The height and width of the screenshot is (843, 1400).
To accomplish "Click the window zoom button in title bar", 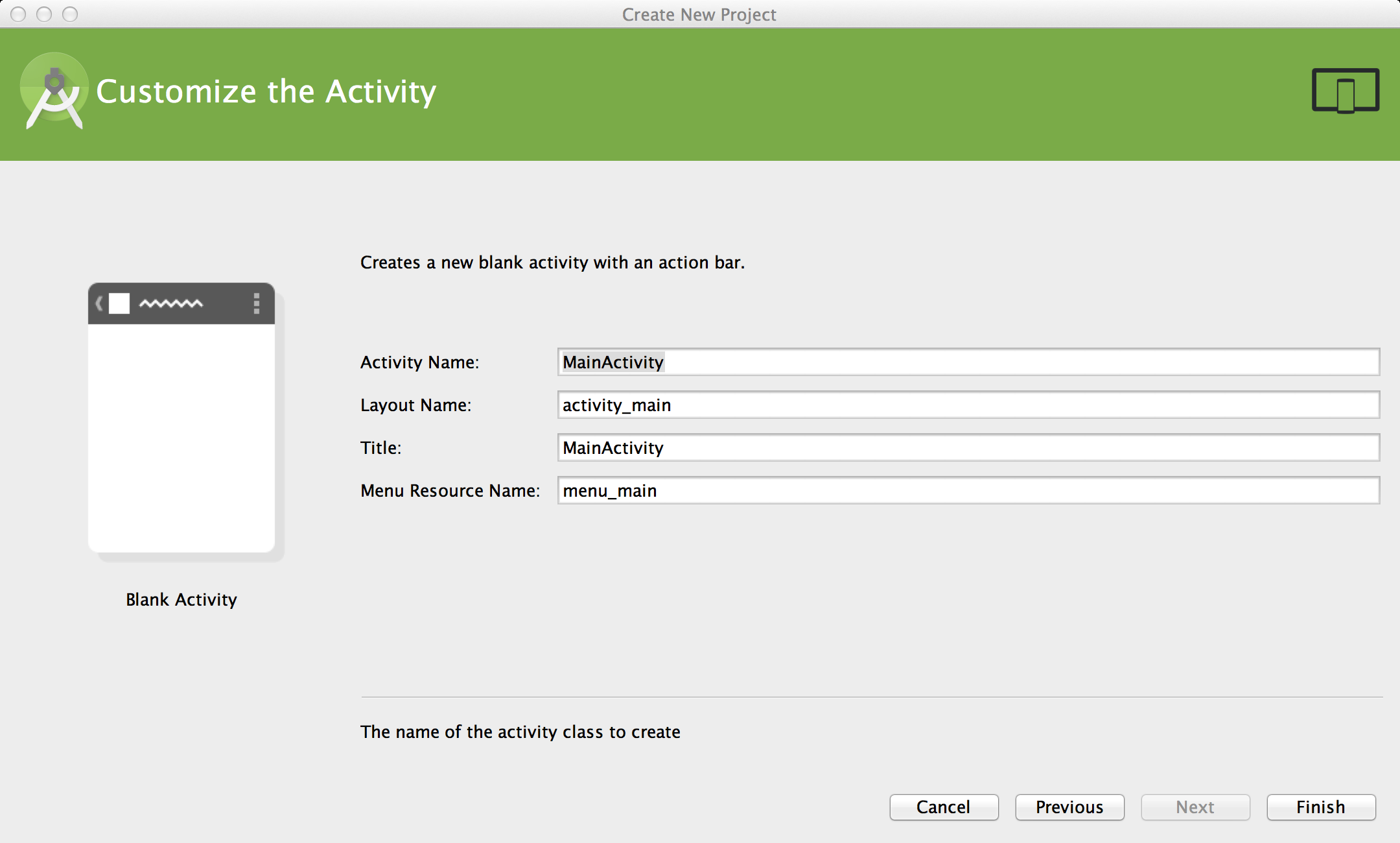I will (70, 14).
